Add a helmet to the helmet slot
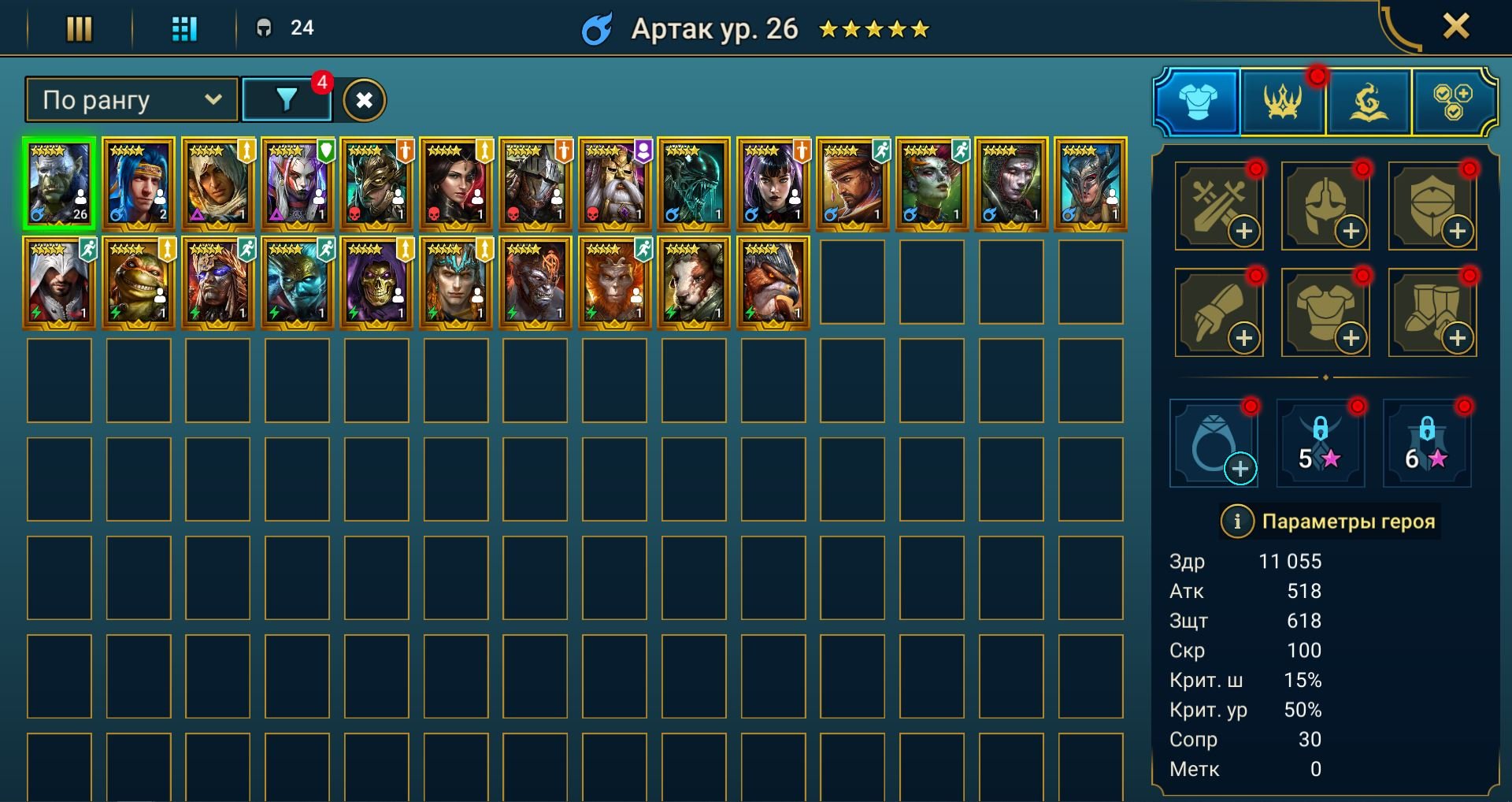 coord(1325,206)
